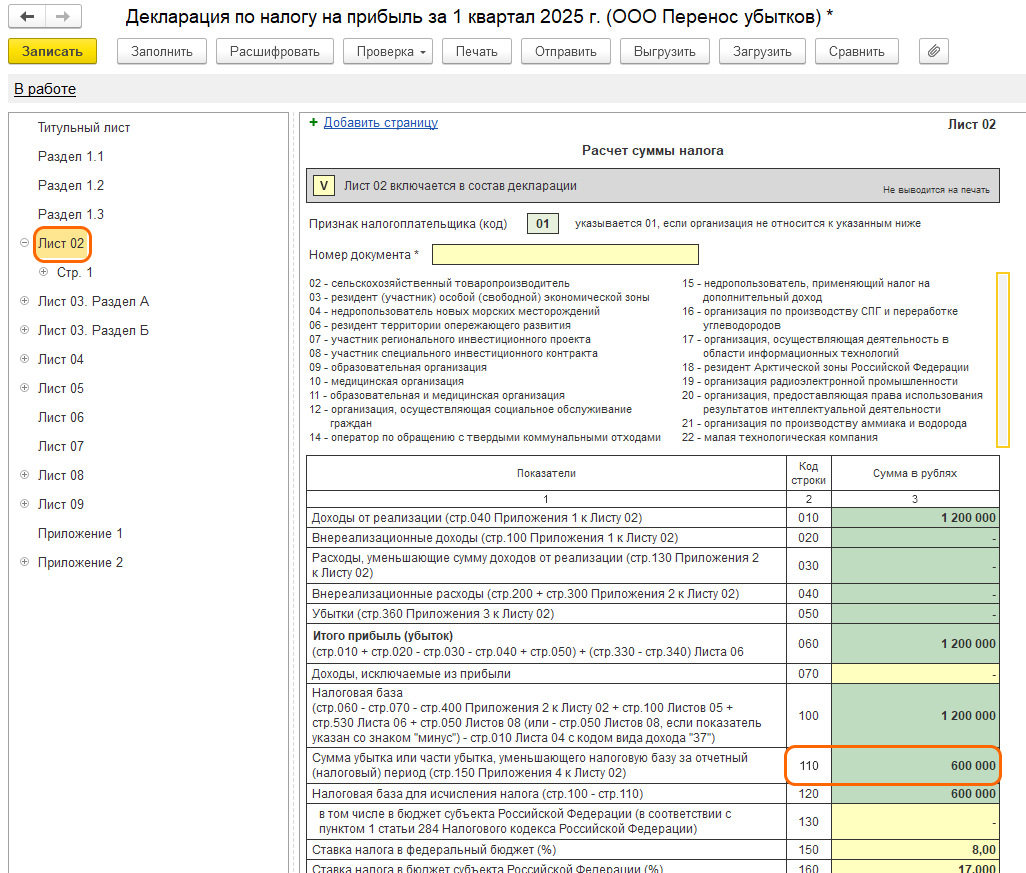Expand the Лист 04 tree node
Screen dimensions: 1026x873
tap(24, 359)
